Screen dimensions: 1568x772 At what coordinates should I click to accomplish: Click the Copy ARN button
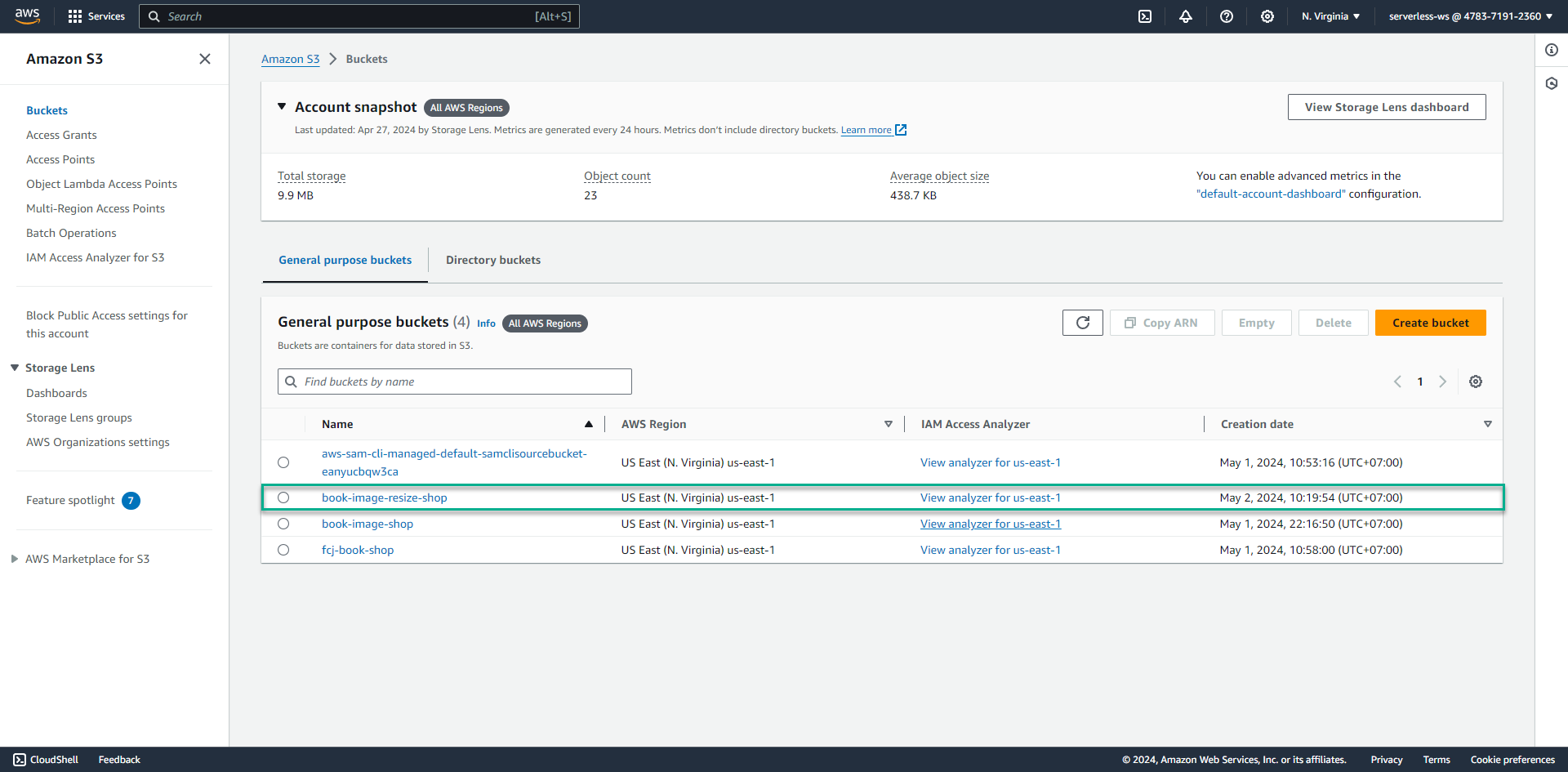click(x=1162, y=323)
